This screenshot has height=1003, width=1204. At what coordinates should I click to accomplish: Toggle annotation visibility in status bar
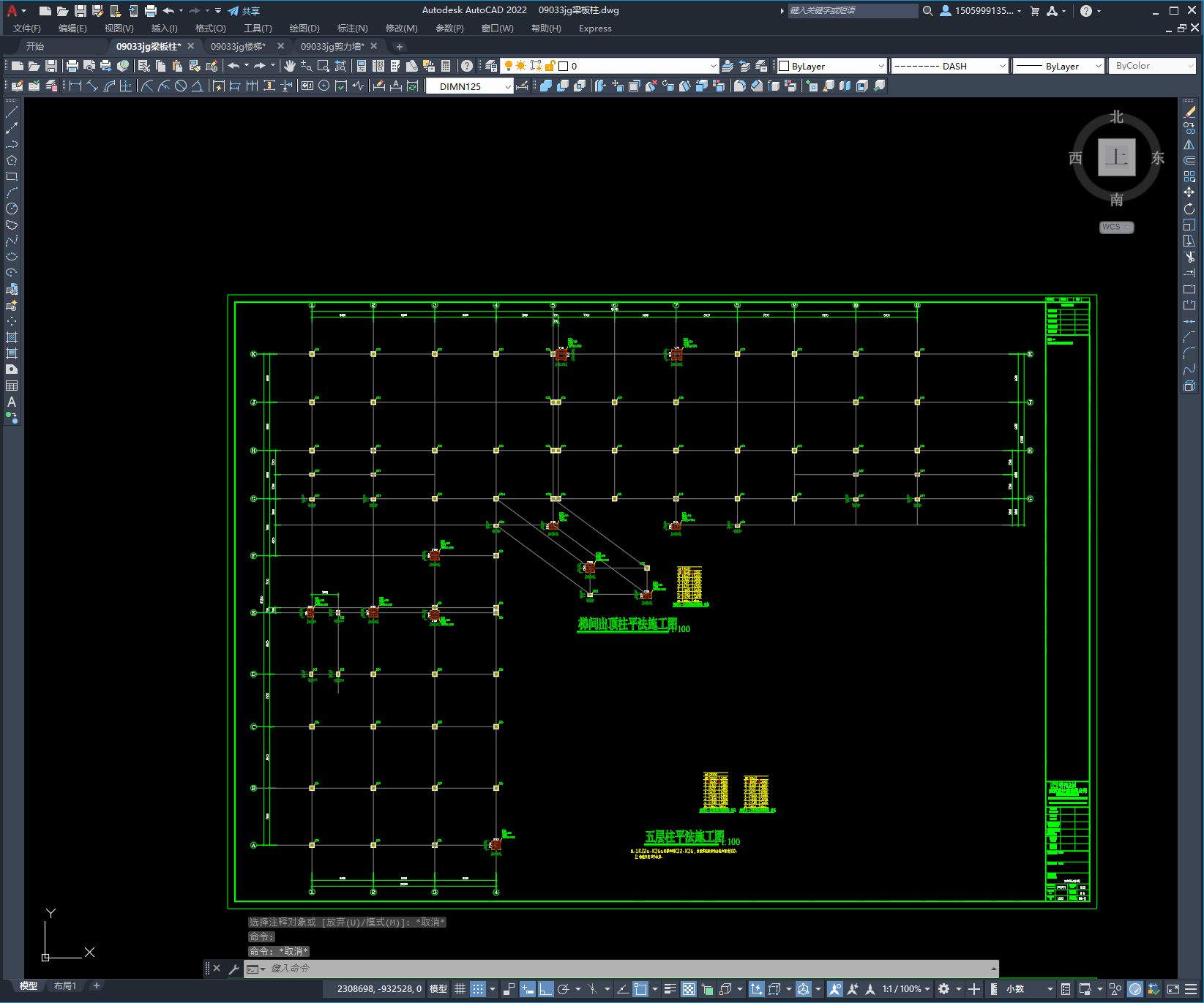pos(834,989)
